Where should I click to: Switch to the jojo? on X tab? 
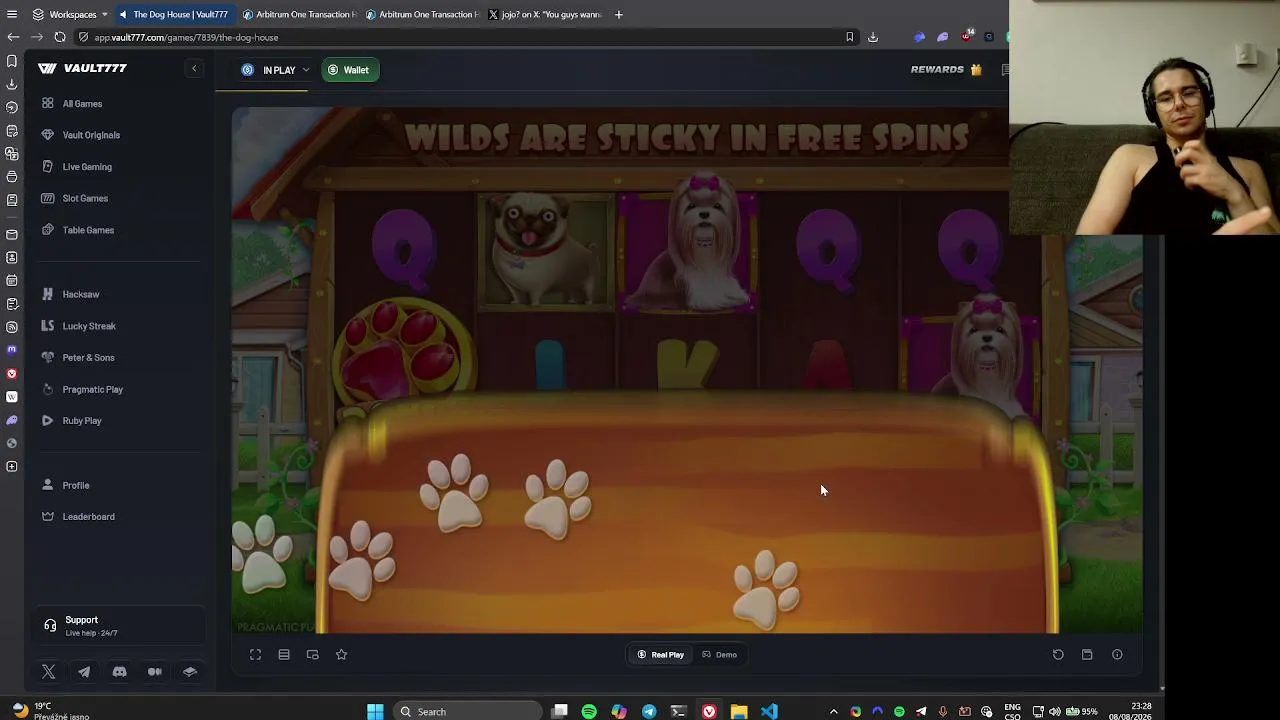point(545,14)
